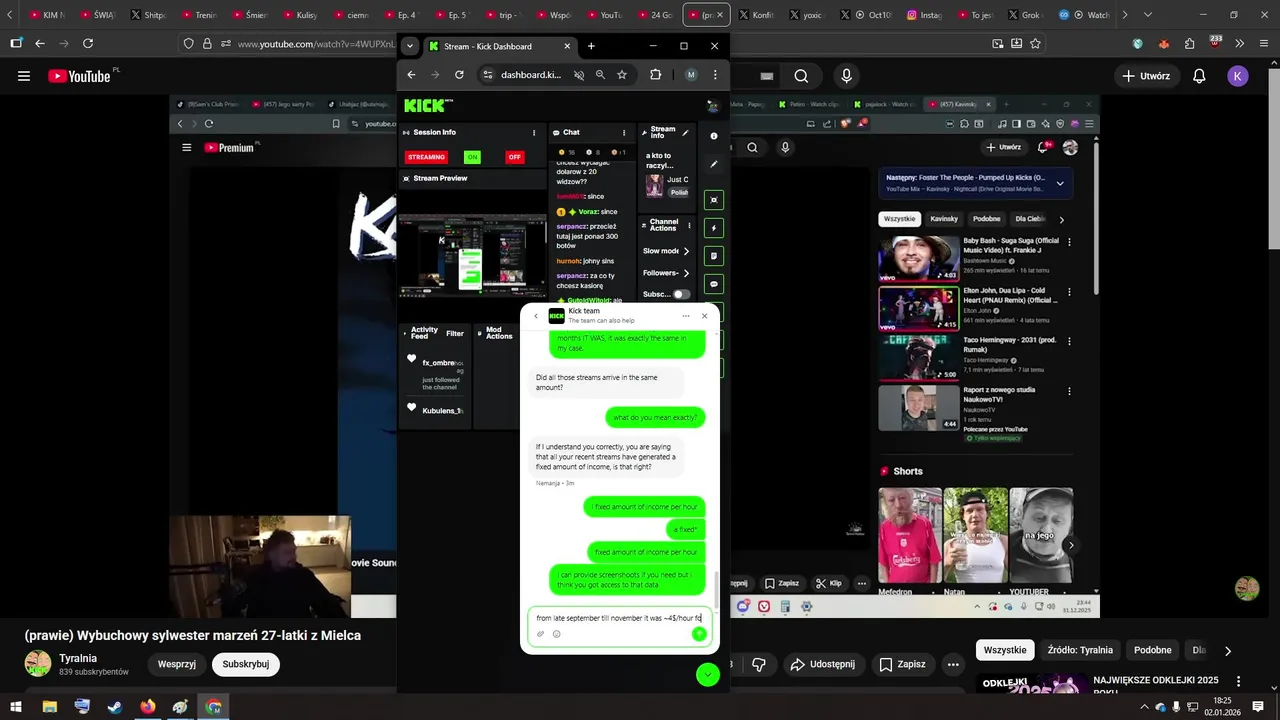Click the Kick dashboard info sidebar icon
This screenshot has width=1280, height=720.
point(714,136)
